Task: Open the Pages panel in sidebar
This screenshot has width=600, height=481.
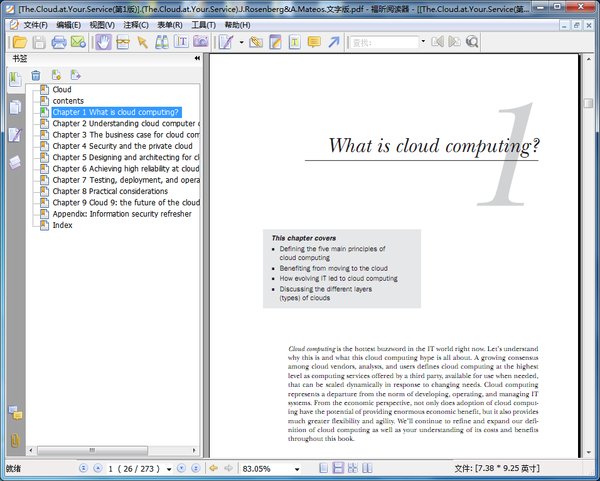Action: pos(15,106)
